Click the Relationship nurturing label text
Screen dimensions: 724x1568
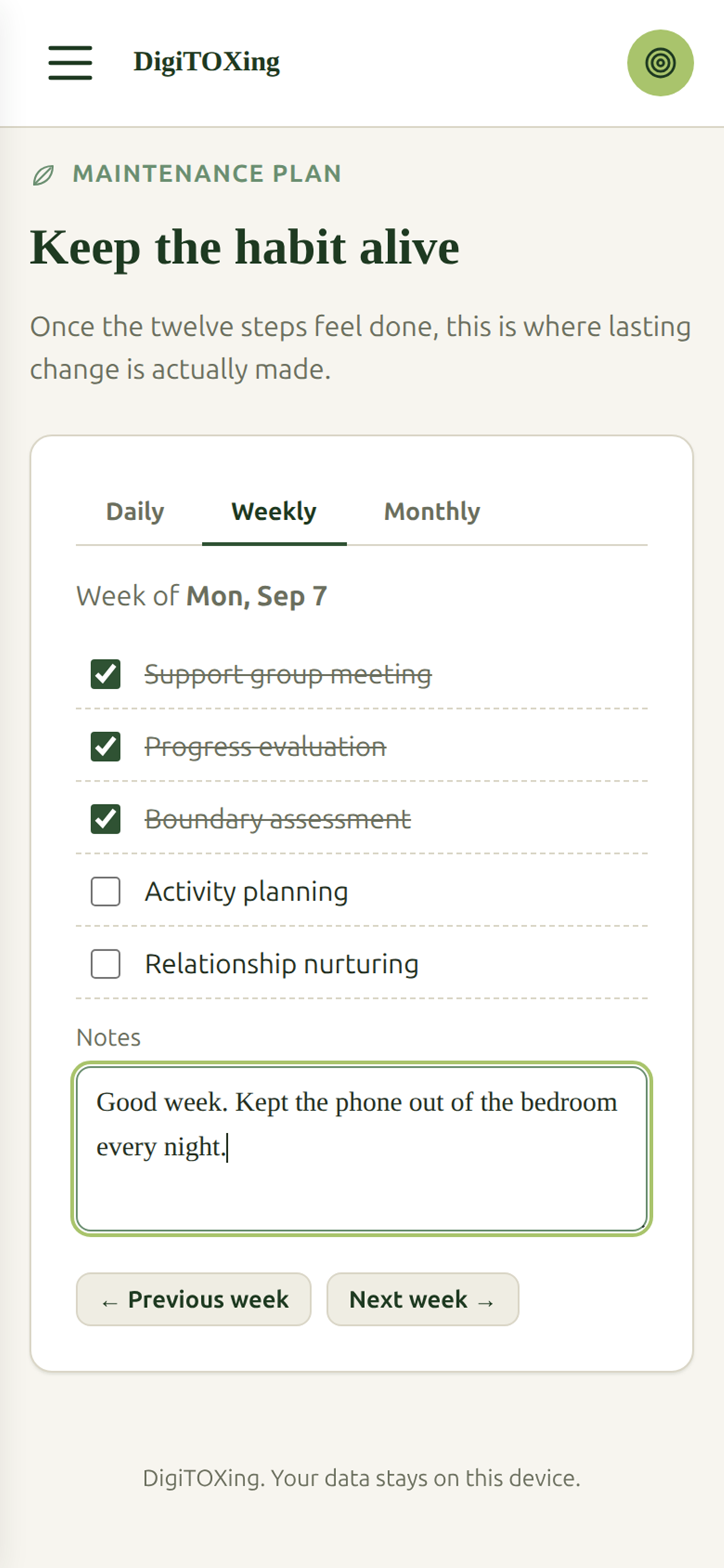pyautogui.click(x=282, y=964)
